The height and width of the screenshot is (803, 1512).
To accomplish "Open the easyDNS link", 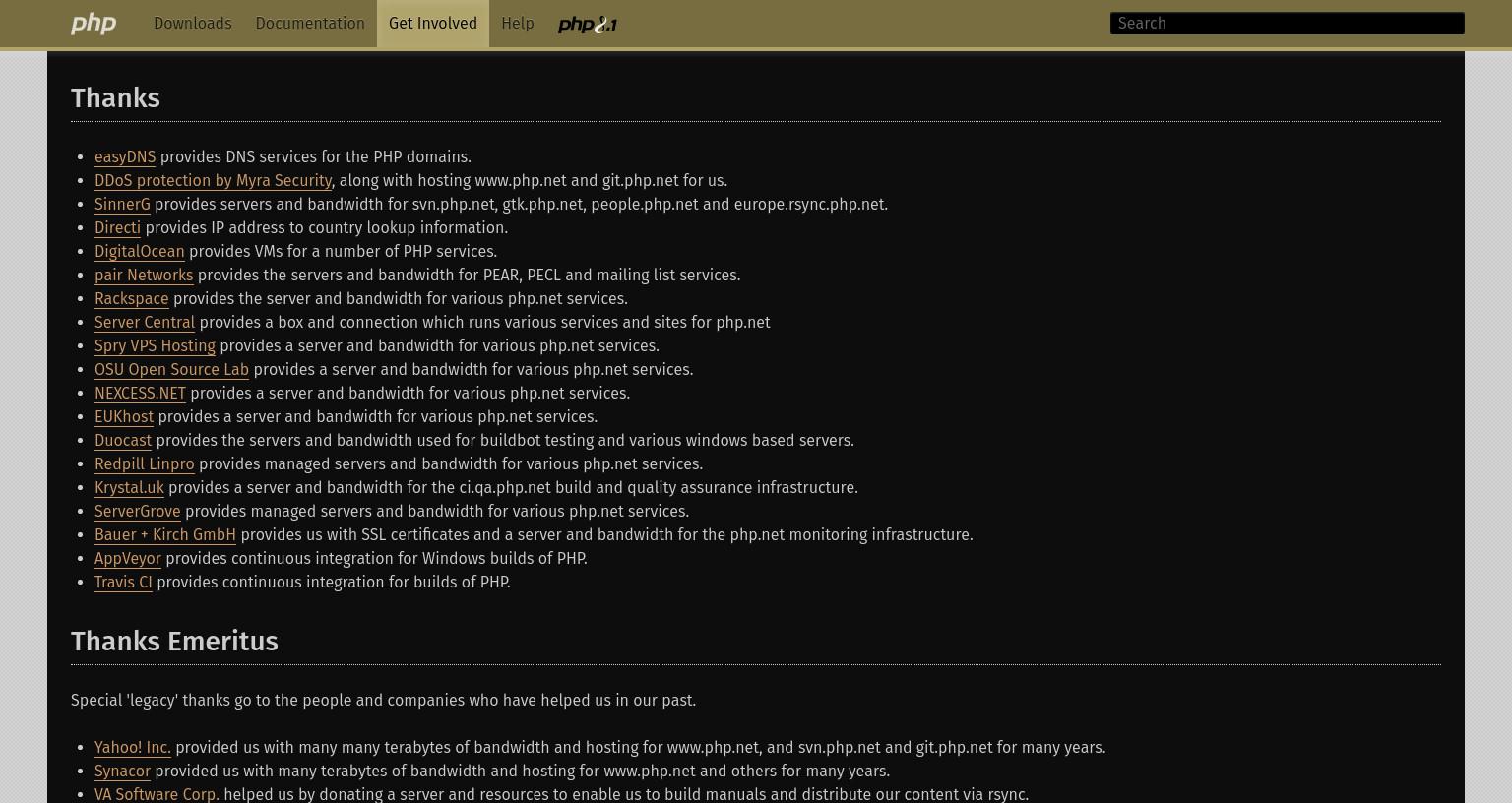I will pos(125,157).
